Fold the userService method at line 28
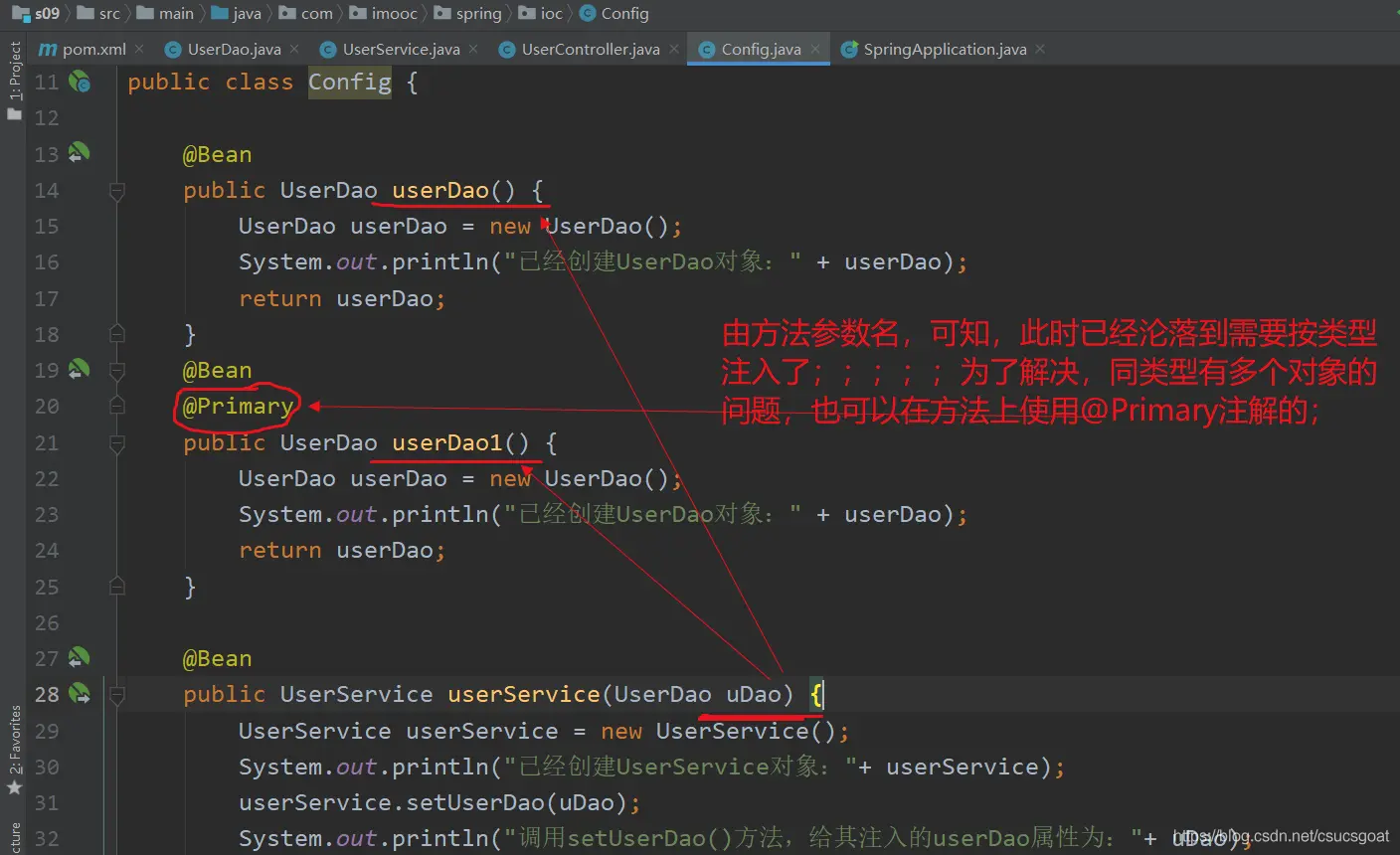The width and height of the screenshot is (1400, 855). coord(117,694)
